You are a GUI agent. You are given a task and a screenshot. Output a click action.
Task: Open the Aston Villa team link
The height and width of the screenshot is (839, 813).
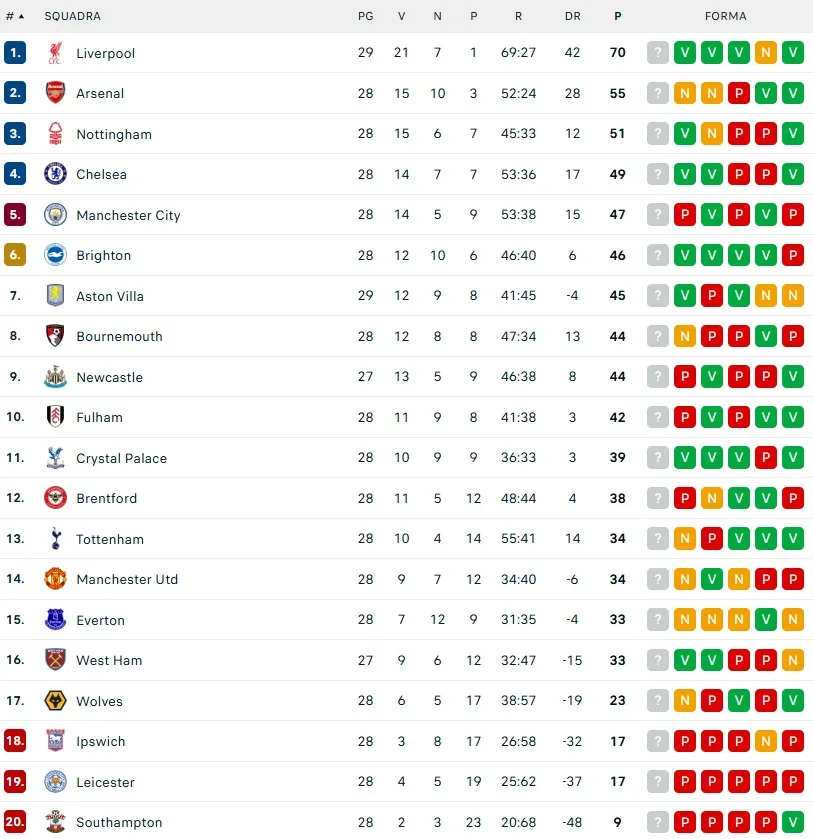(110, 296)
